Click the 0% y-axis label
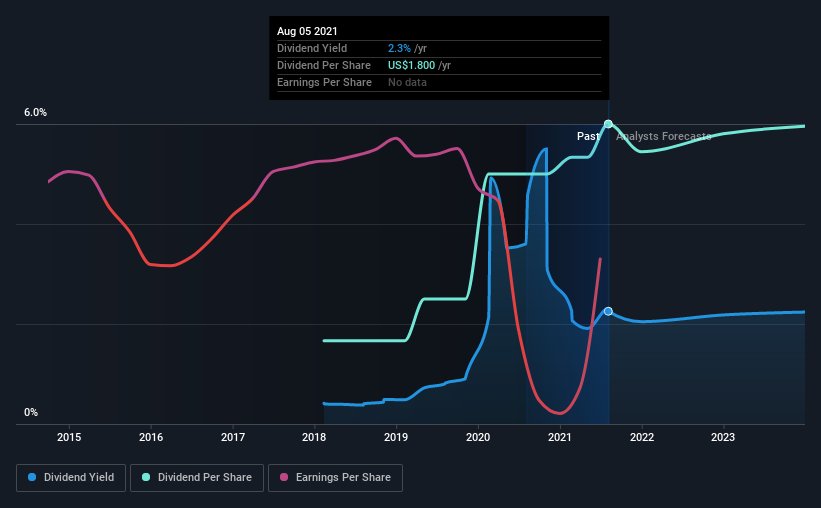821x508 pixels. pos(31,413)
